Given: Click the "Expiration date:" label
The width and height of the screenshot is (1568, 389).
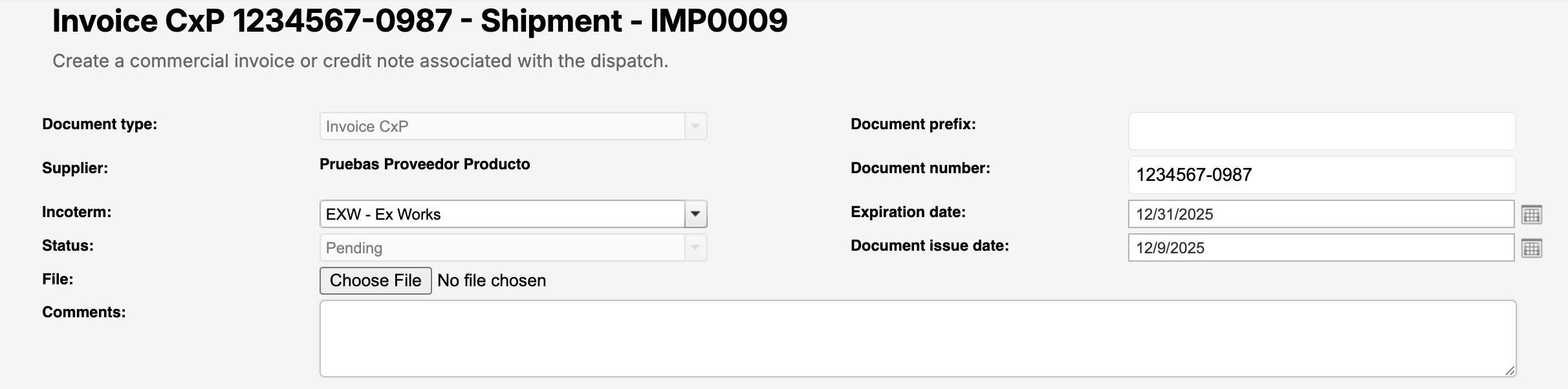Looking at the screenshot, I should (908, 212).
